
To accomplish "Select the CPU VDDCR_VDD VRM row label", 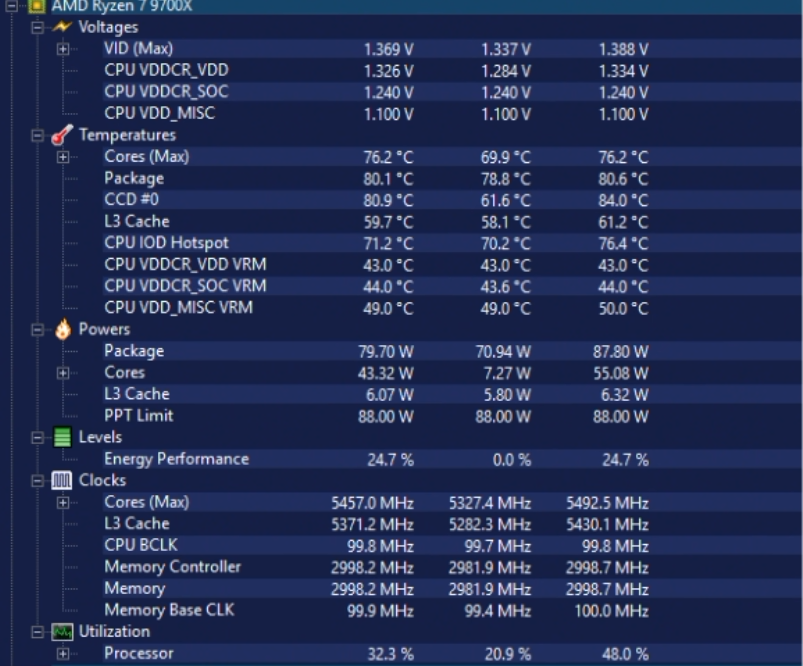I will [x=185, y=264].
